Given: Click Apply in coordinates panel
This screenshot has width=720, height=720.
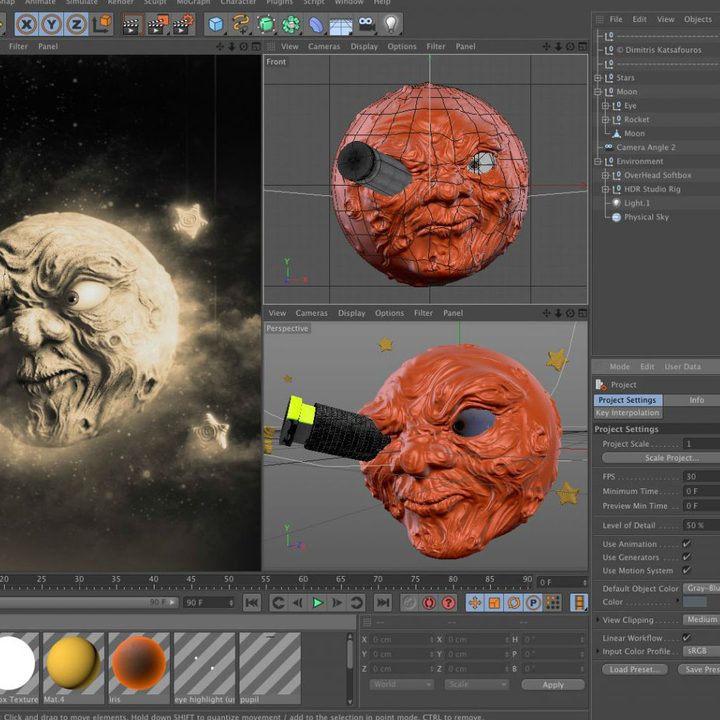Looking at the screenshot, I should coord(553,685).
